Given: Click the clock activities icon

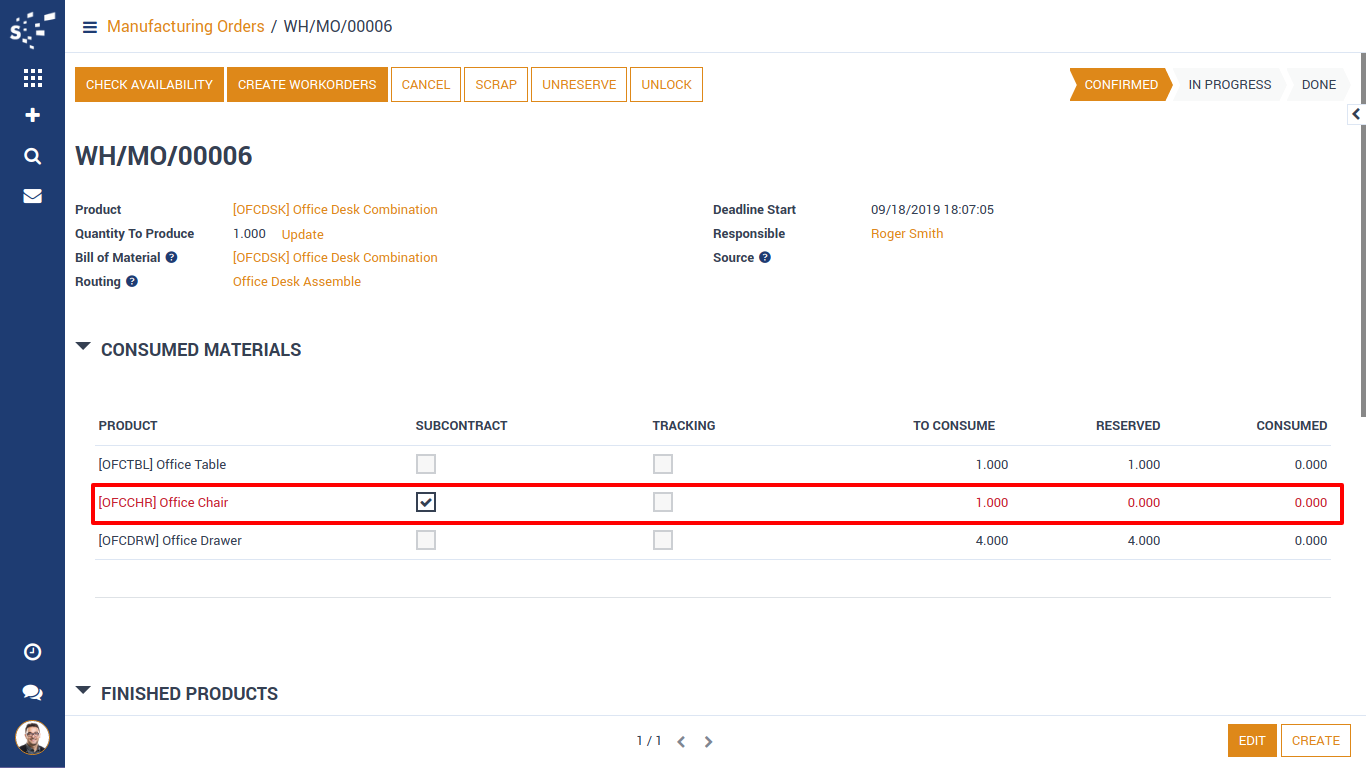Looking at the screenshot, I should click(x=32, y=652).
